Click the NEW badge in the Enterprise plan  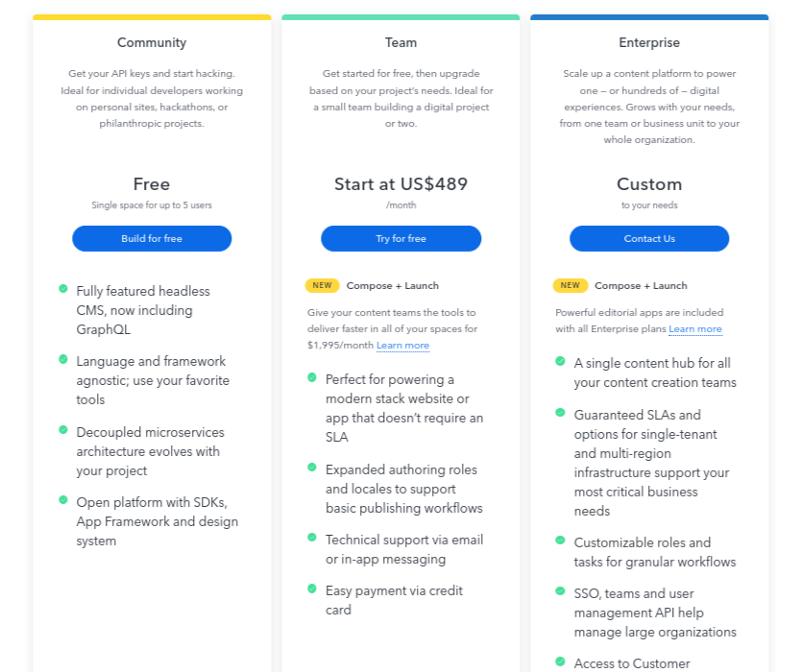569,285
